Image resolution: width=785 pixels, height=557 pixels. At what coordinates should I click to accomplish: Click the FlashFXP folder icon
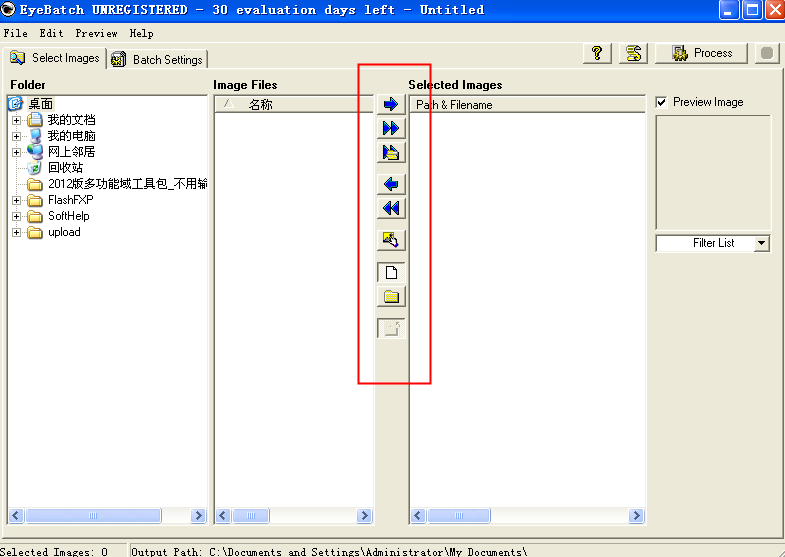pyautogui.click(x=35, y=200)
